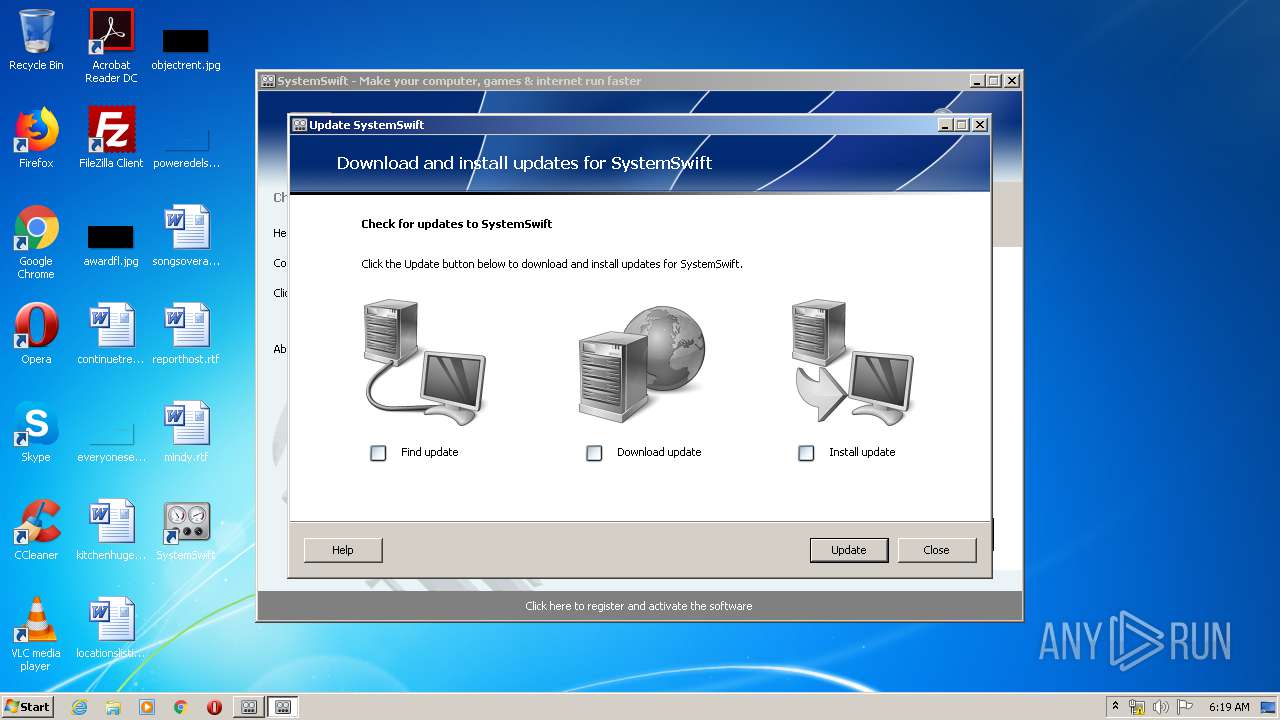
Task: Minimize the Update SystemSwift dialog
Action: pyautogui.click(x=945, y=125)
